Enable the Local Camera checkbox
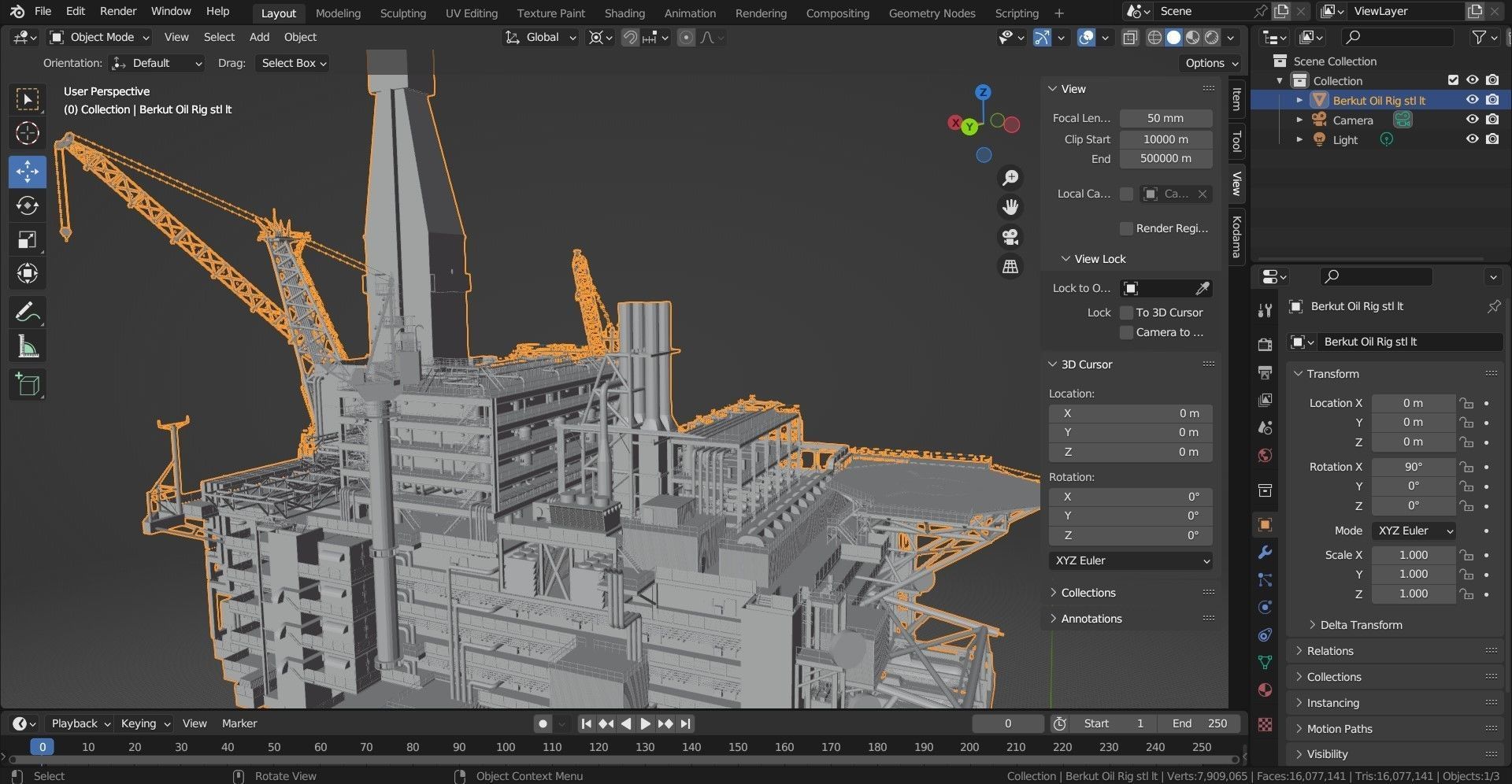This screenshot has height=784, width=1512. pos(1126,194)
